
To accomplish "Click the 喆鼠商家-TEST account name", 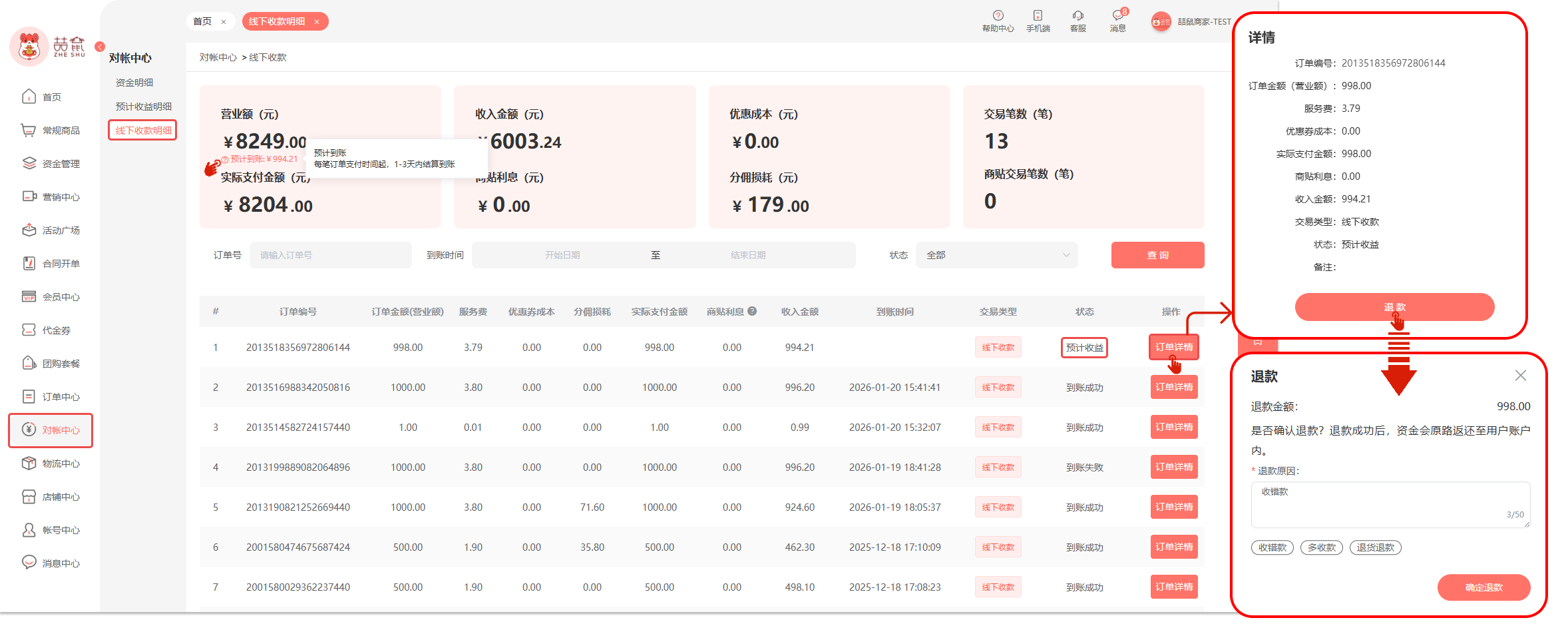I will pyautogui.click(x=1204, y=22).
